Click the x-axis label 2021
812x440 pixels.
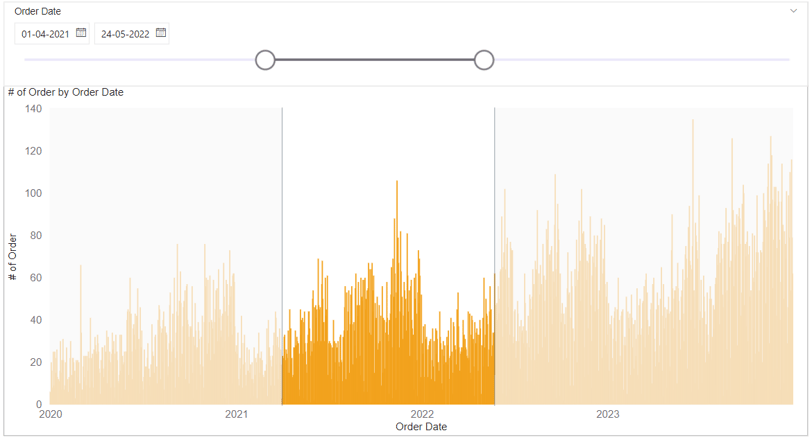click(236, 414)
